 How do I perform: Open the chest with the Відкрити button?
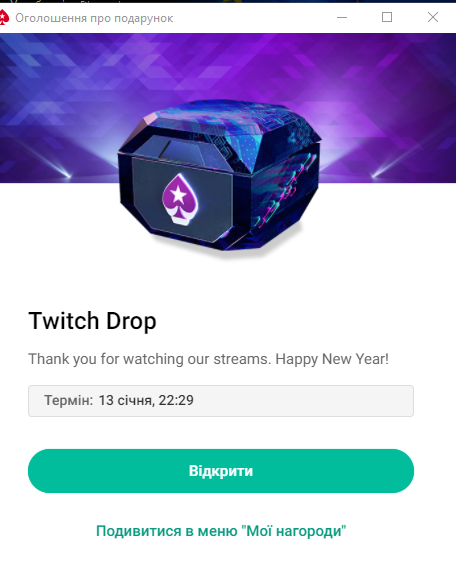(221, 471)
